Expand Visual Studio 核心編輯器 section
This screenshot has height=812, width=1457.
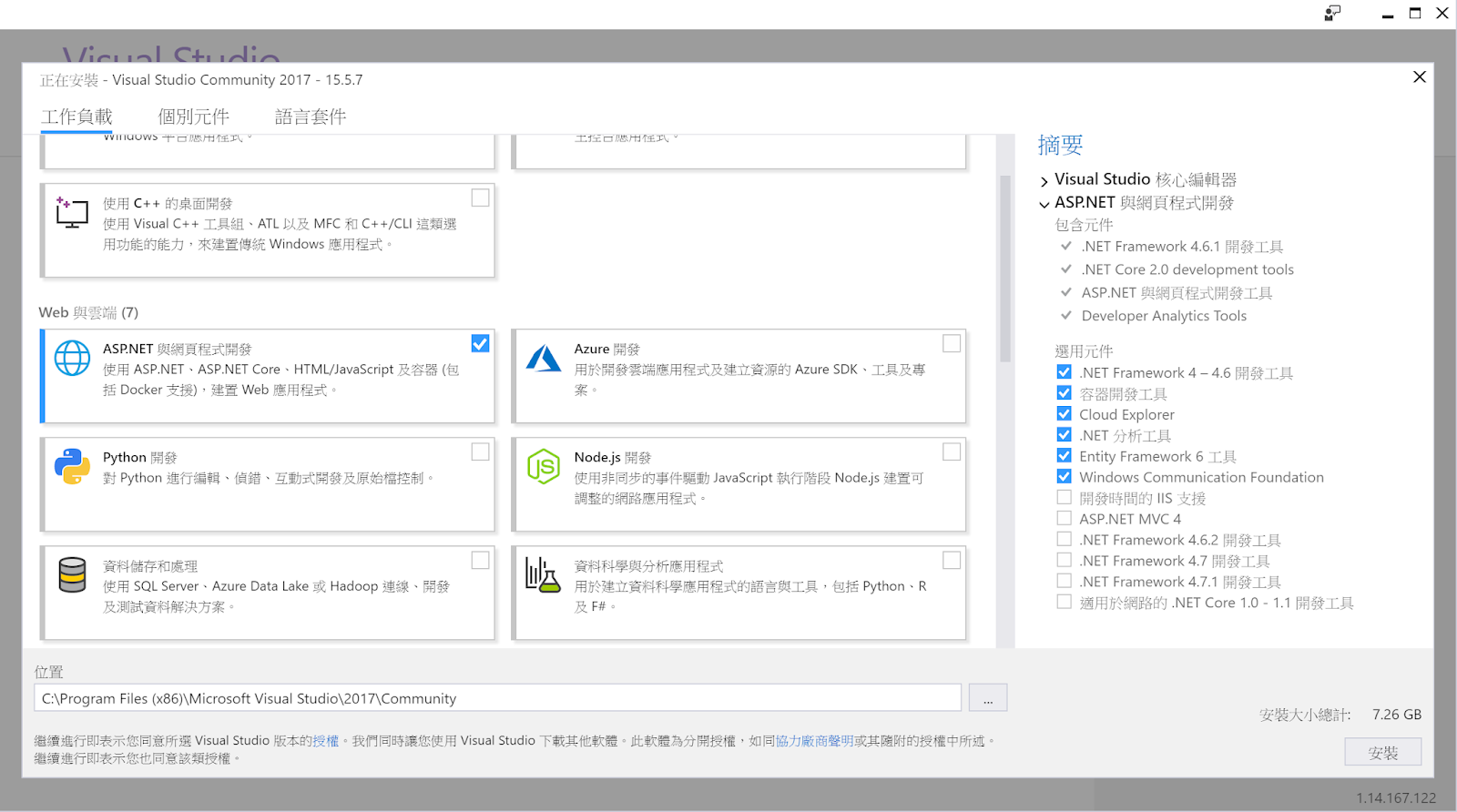click(x=1044, y=181)
